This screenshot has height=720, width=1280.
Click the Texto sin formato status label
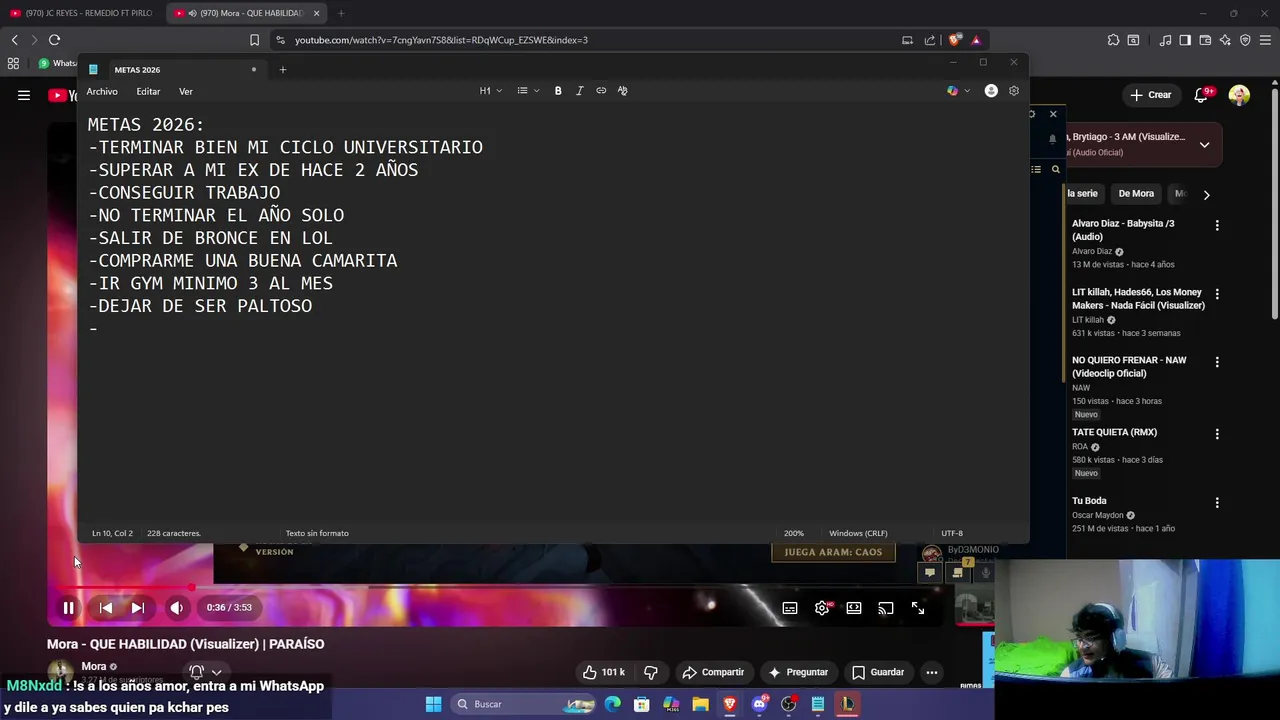click(317, 533)
